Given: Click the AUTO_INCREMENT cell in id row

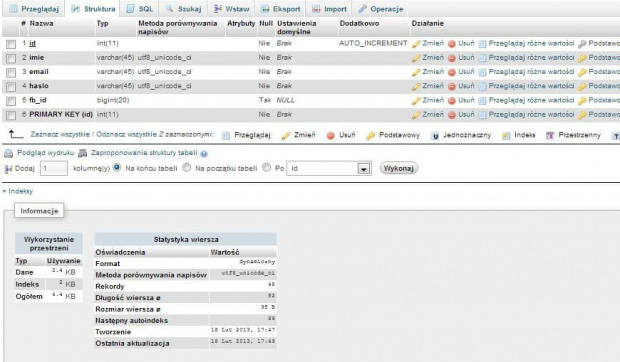Looking at the screenshot, I should tap(373, 43).
